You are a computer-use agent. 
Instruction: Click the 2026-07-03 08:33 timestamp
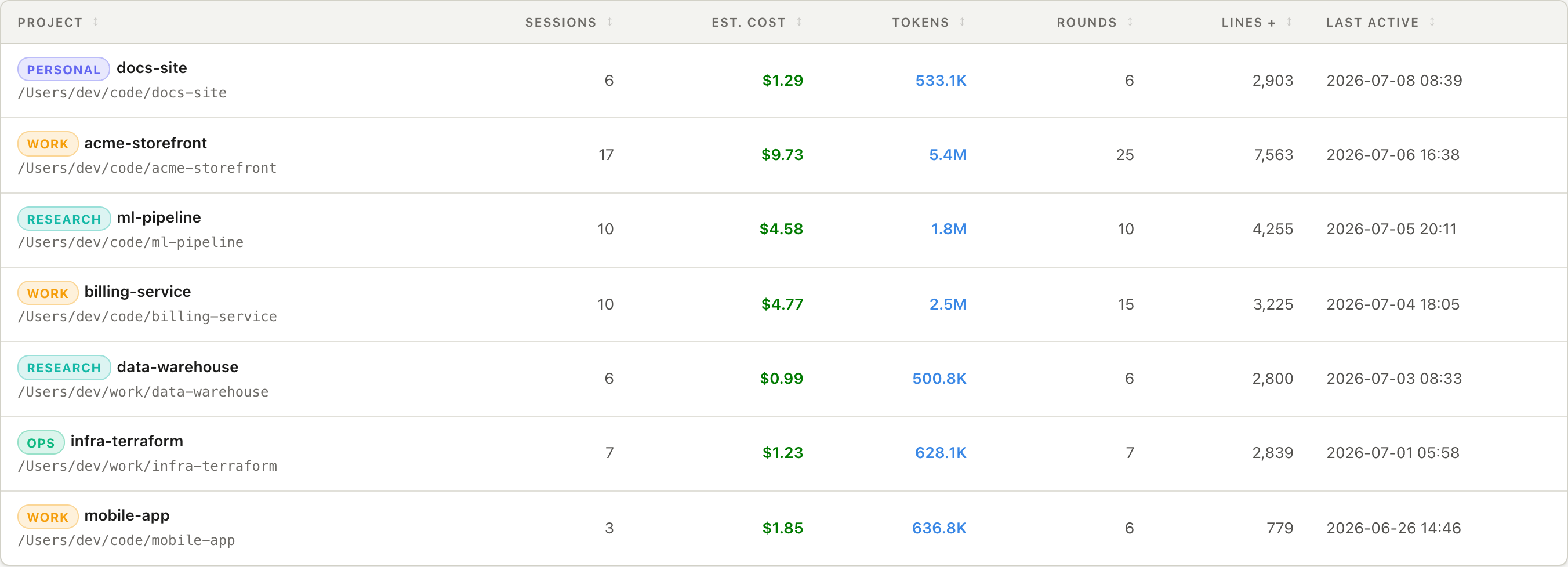point(1394,379)
